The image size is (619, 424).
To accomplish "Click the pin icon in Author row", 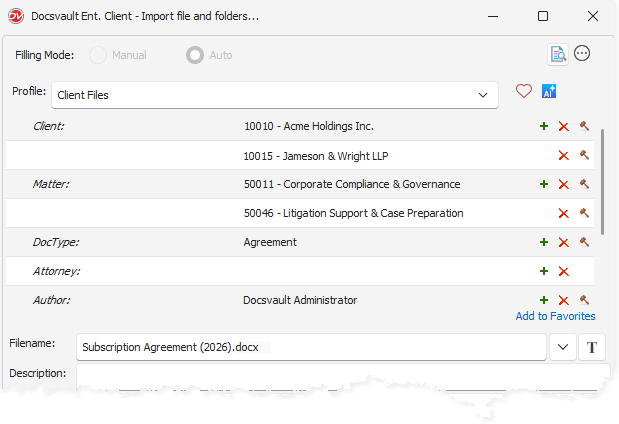I will (584, 300).
